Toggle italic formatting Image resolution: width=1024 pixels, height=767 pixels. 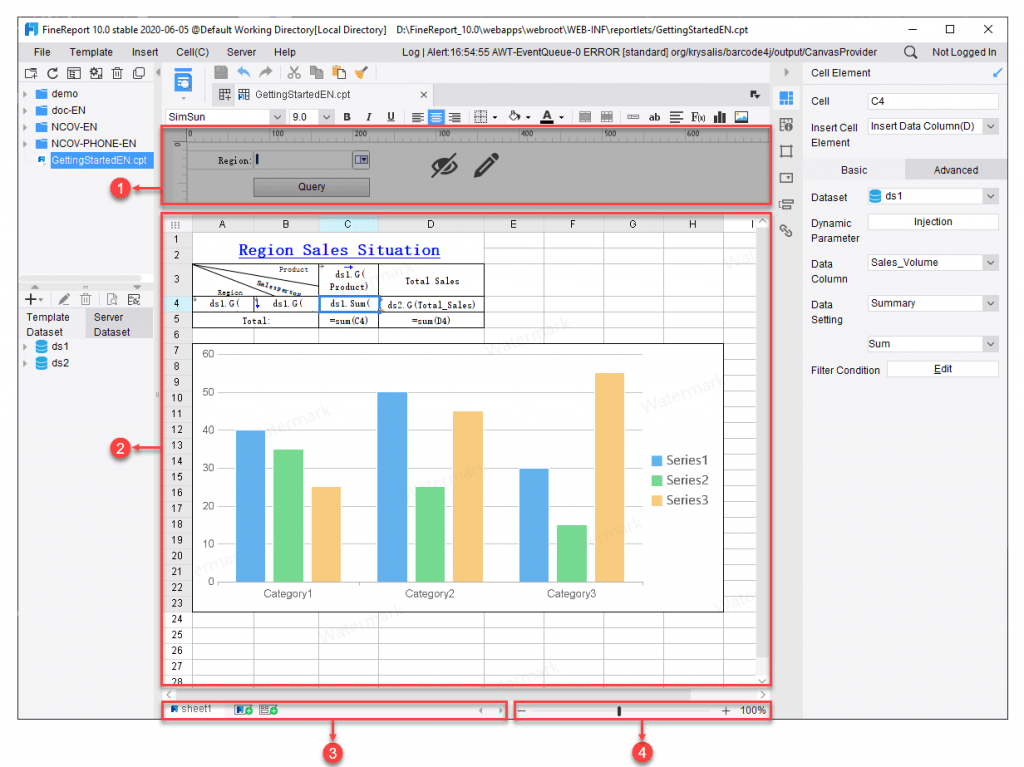coord(369,117)
